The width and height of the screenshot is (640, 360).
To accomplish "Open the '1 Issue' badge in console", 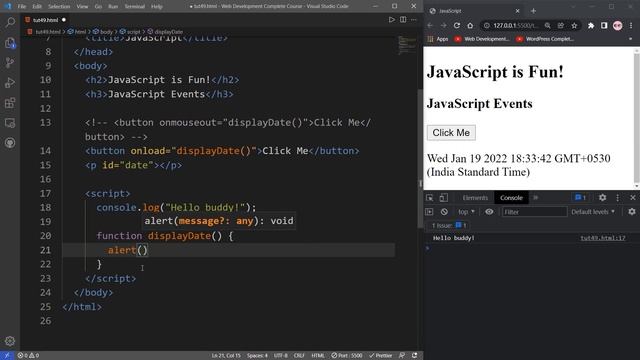I will tap(449, 225).
